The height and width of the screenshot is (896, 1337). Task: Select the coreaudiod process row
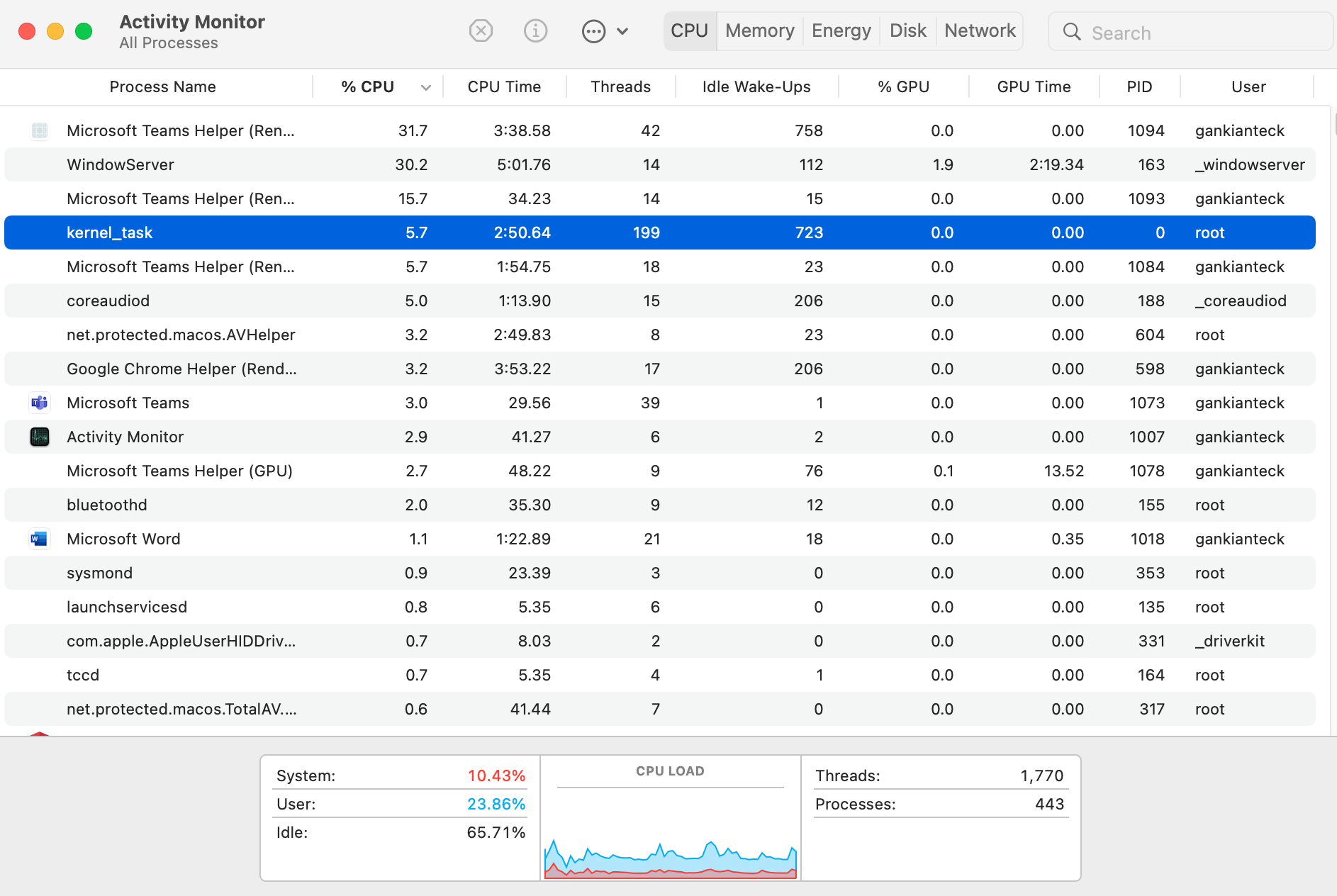[x=660, y=301]
